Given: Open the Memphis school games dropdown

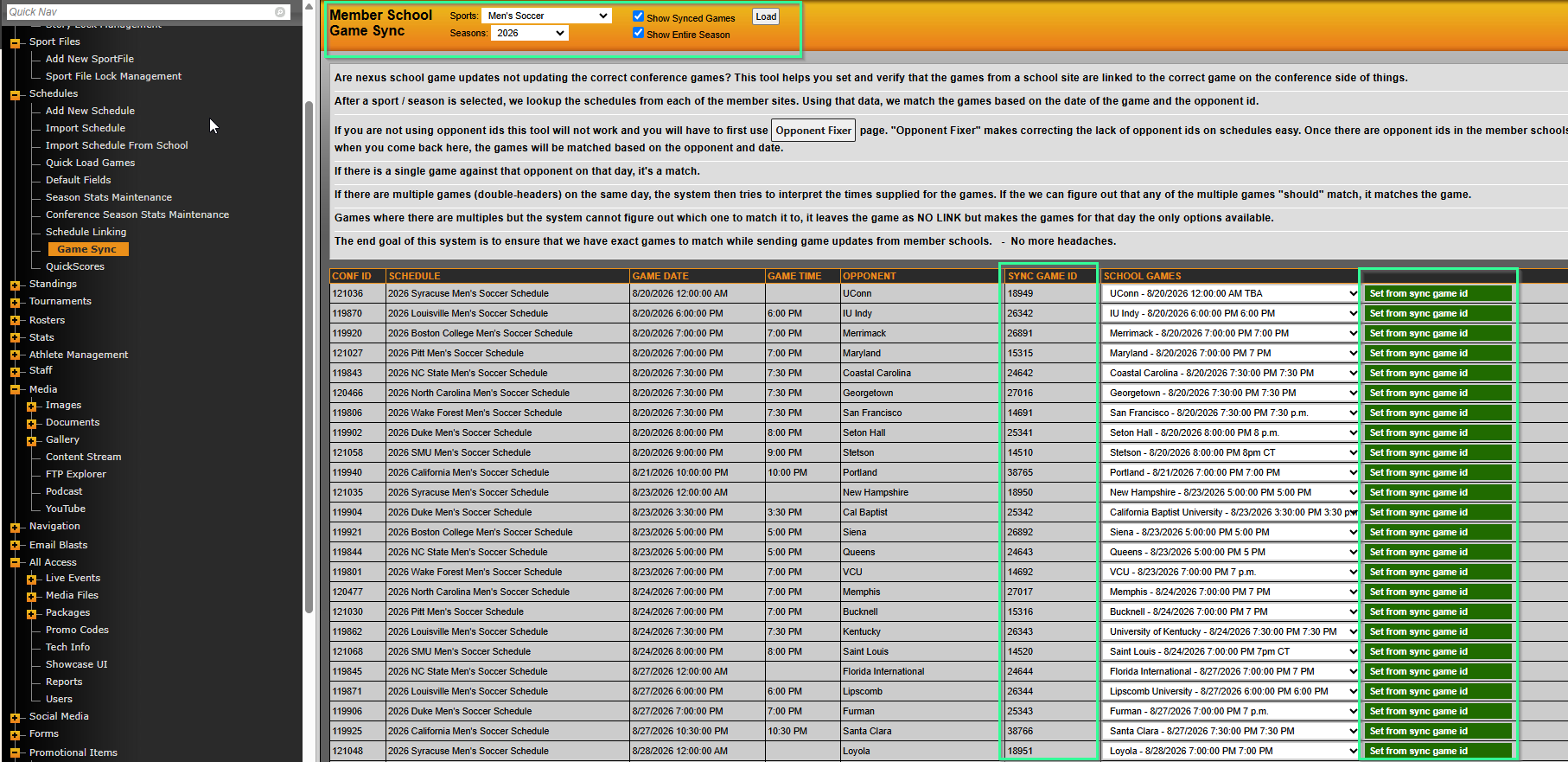Looking at the screenshot, I should pos(1231,592).
